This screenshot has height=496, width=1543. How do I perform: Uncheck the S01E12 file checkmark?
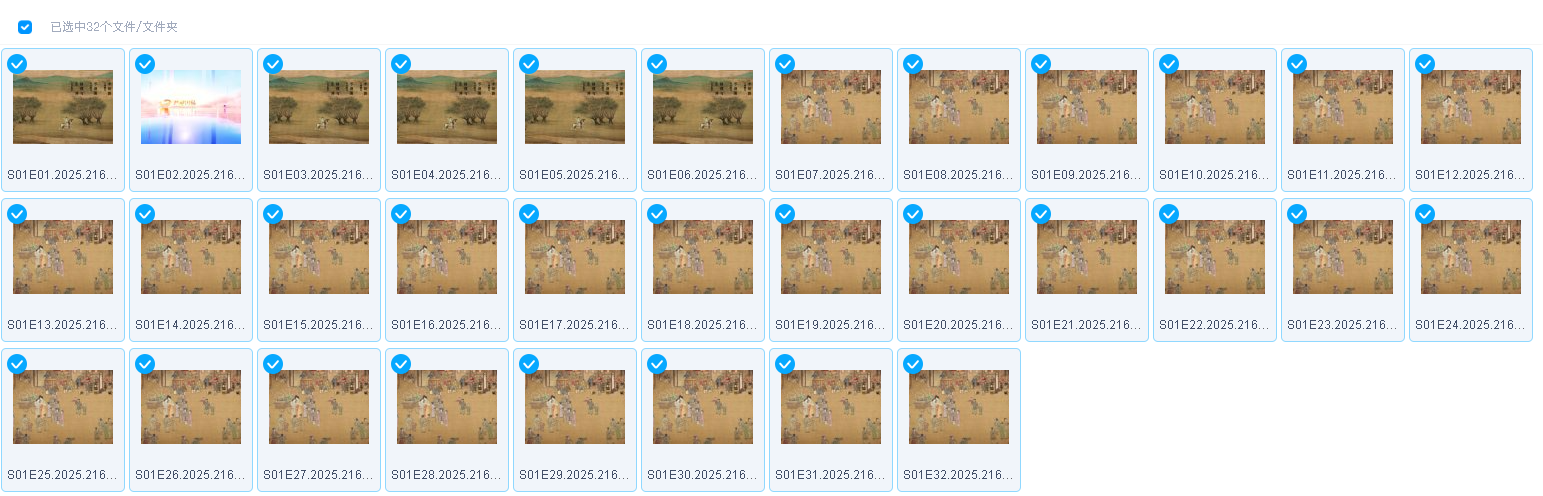(1425, 64)
